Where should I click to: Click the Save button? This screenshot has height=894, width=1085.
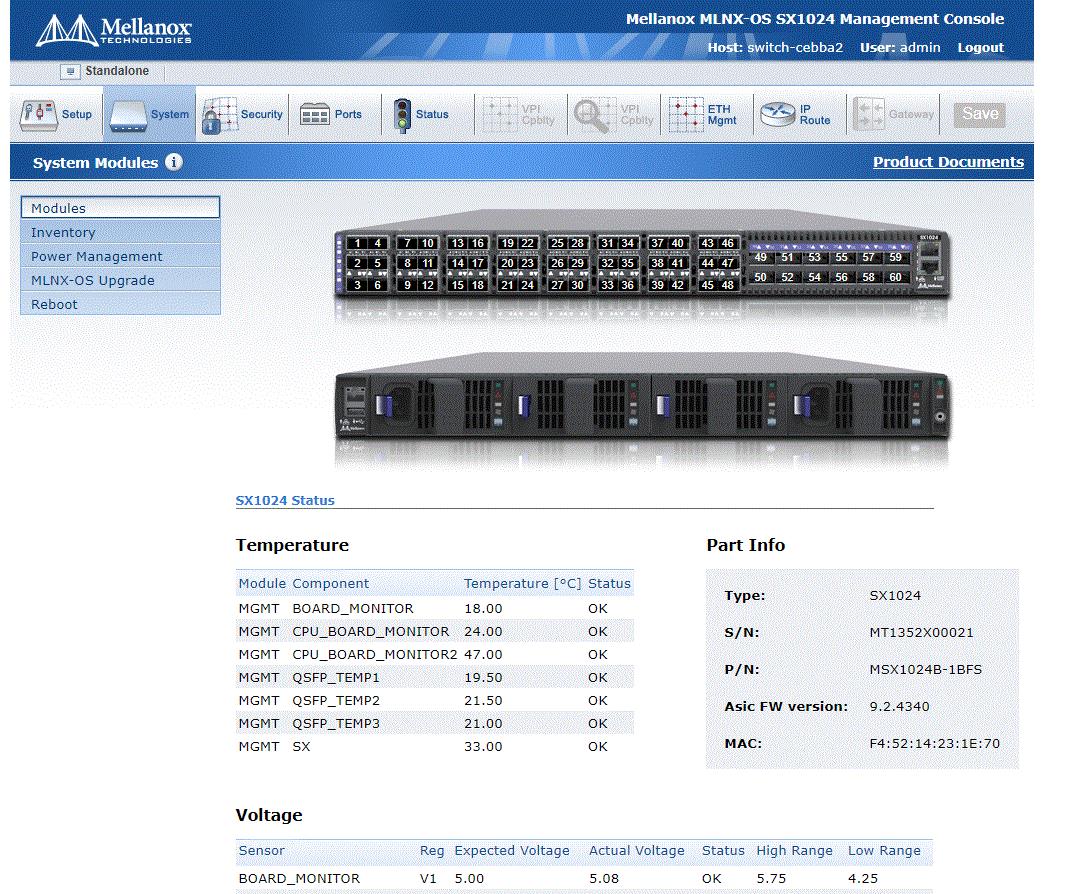[x=979, y=114]
